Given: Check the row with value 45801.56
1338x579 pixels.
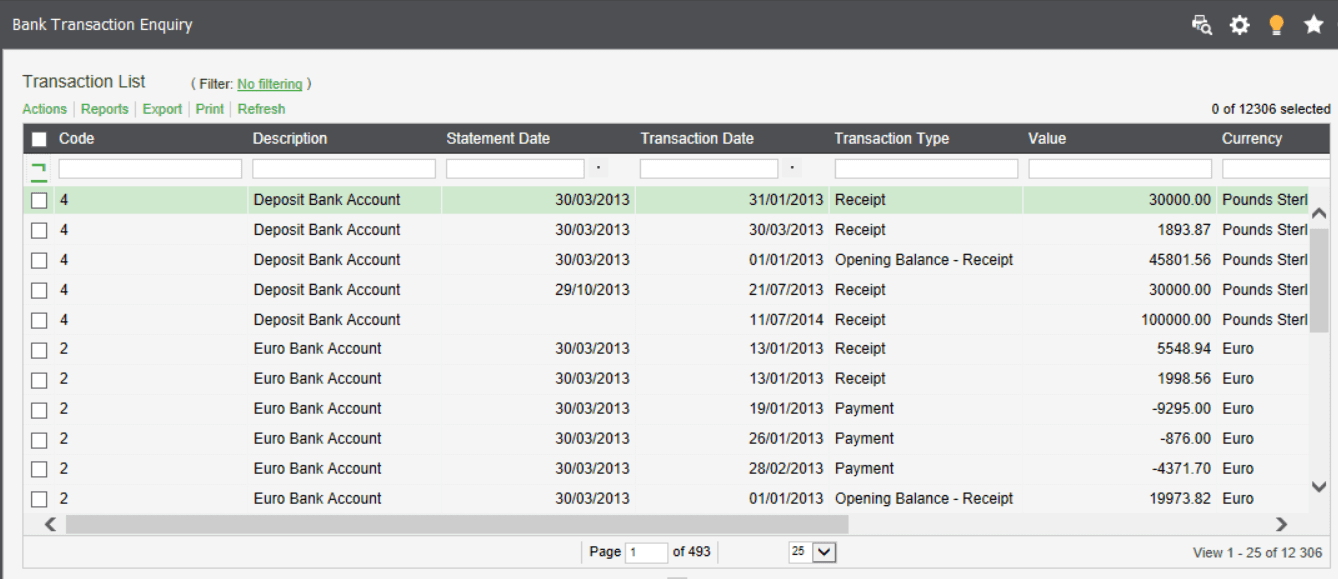Looking at the screenshot, I should tap(39, 260).
